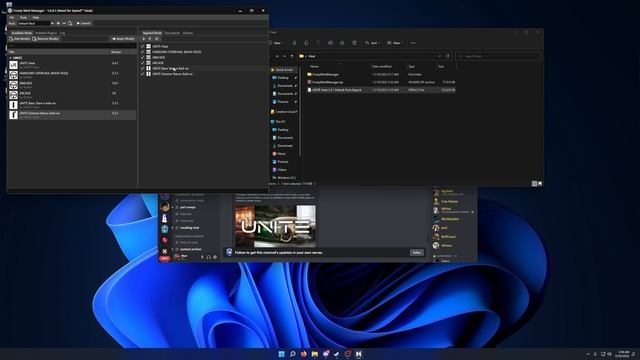Select UNITE Extreme Stance Add-on icon in available list
This screenshot has width=640, height=360.
point(13,115)
